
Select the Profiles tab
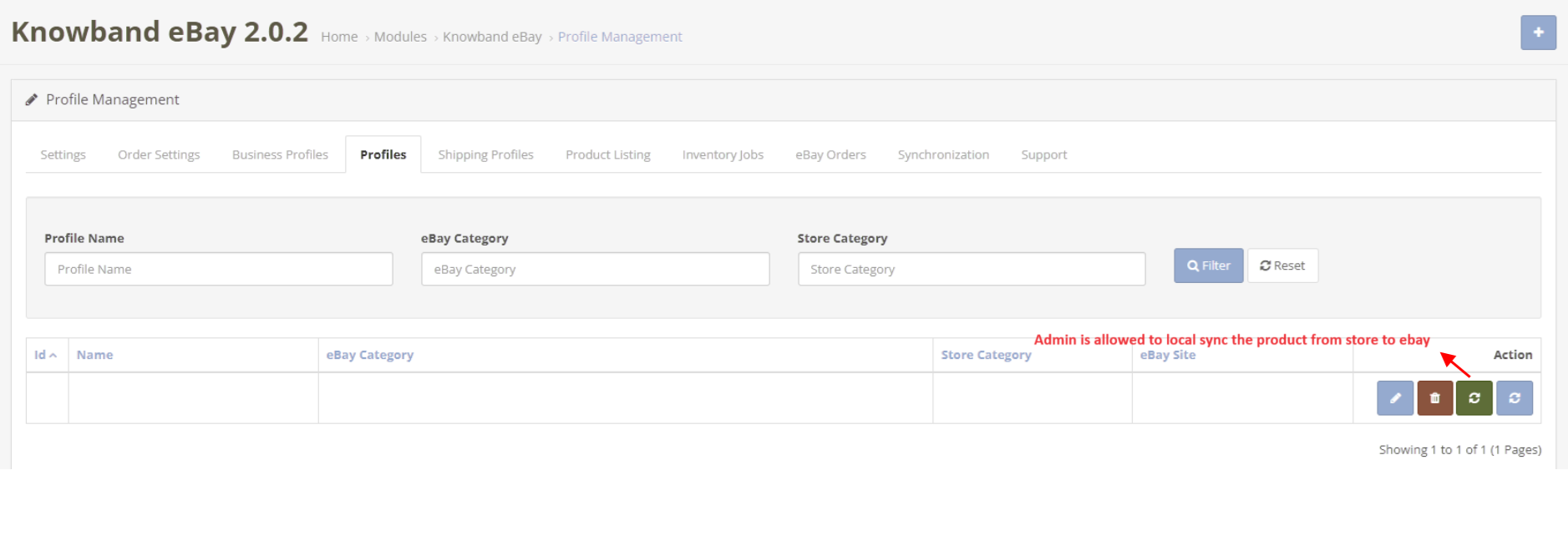(383, 154)
